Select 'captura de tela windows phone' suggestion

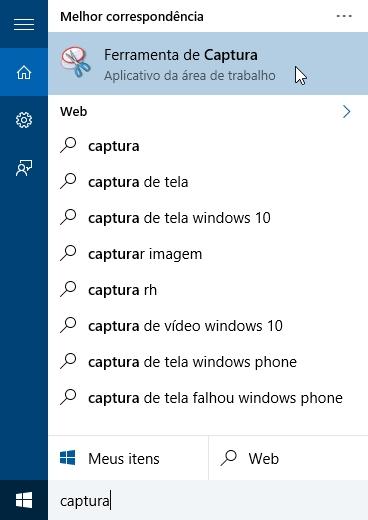coord(208,362)
